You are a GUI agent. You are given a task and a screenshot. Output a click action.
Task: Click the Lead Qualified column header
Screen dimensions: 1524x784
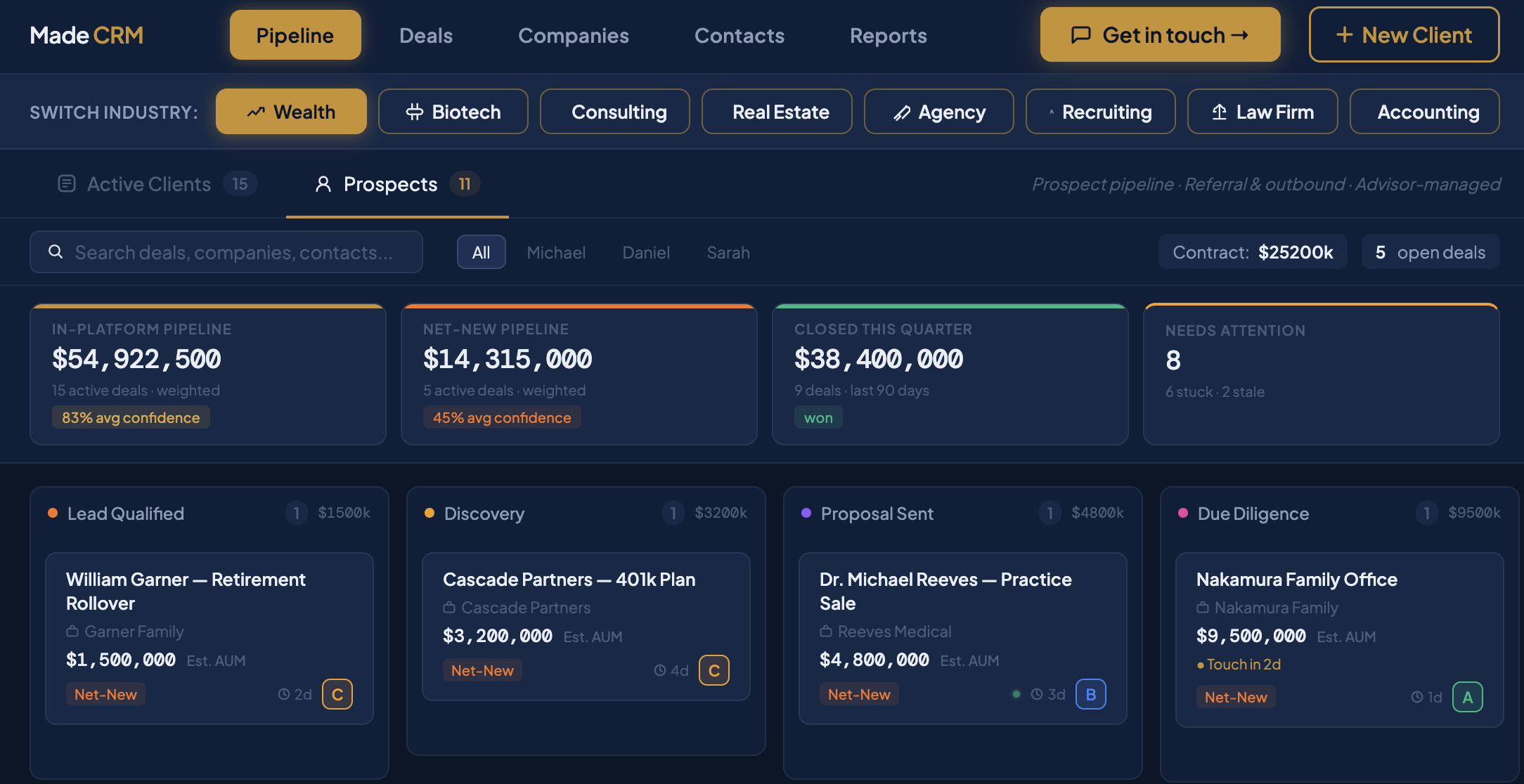209,514
